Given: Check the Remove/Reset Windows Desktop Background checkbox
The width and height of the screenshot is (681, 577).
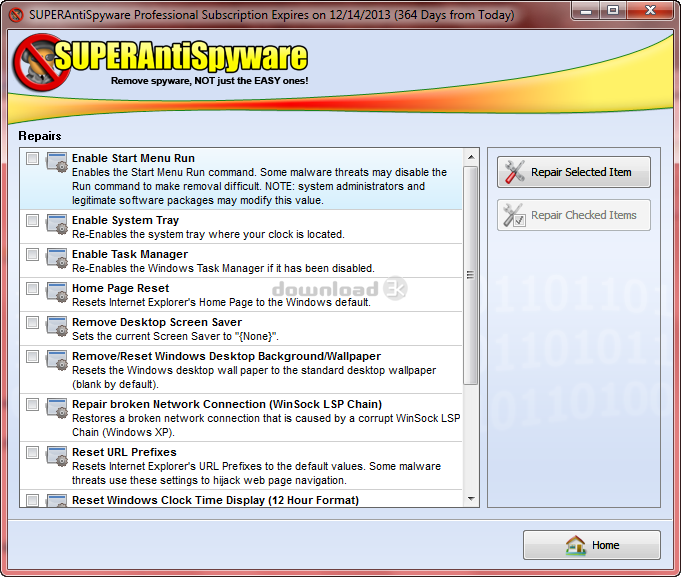Looking at the screenshot, I should [33, 357].
